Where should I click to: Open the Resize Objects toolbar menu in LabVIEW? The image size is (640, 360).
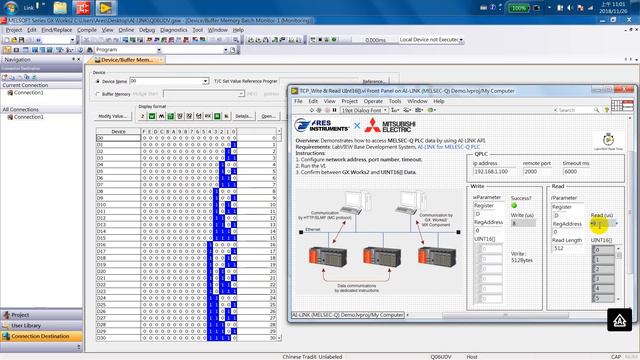419,110
